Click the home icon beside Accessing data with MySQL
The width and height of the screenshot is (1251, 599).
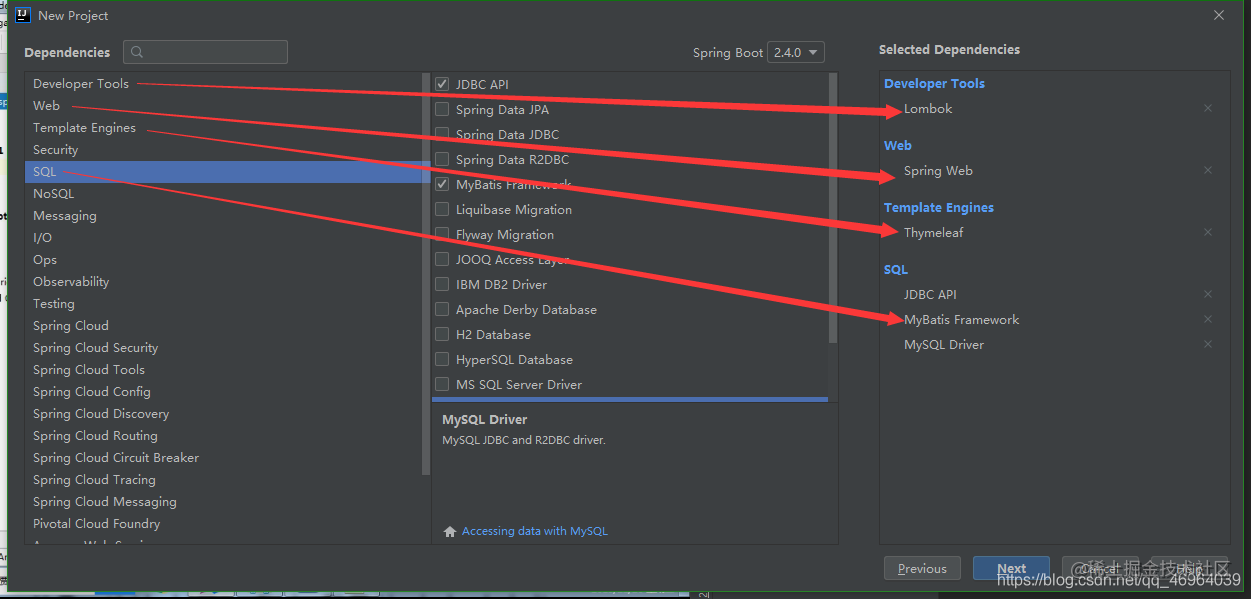450,531
